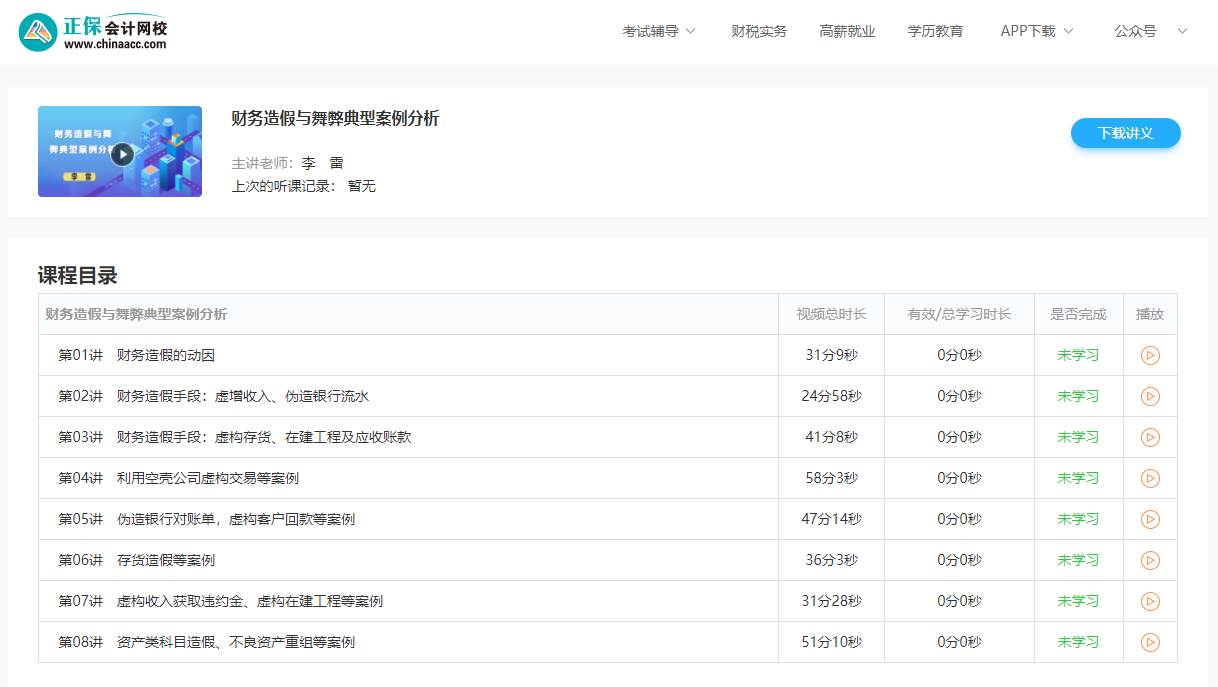Expand the 考试辅导 dropdown menu

659,31
